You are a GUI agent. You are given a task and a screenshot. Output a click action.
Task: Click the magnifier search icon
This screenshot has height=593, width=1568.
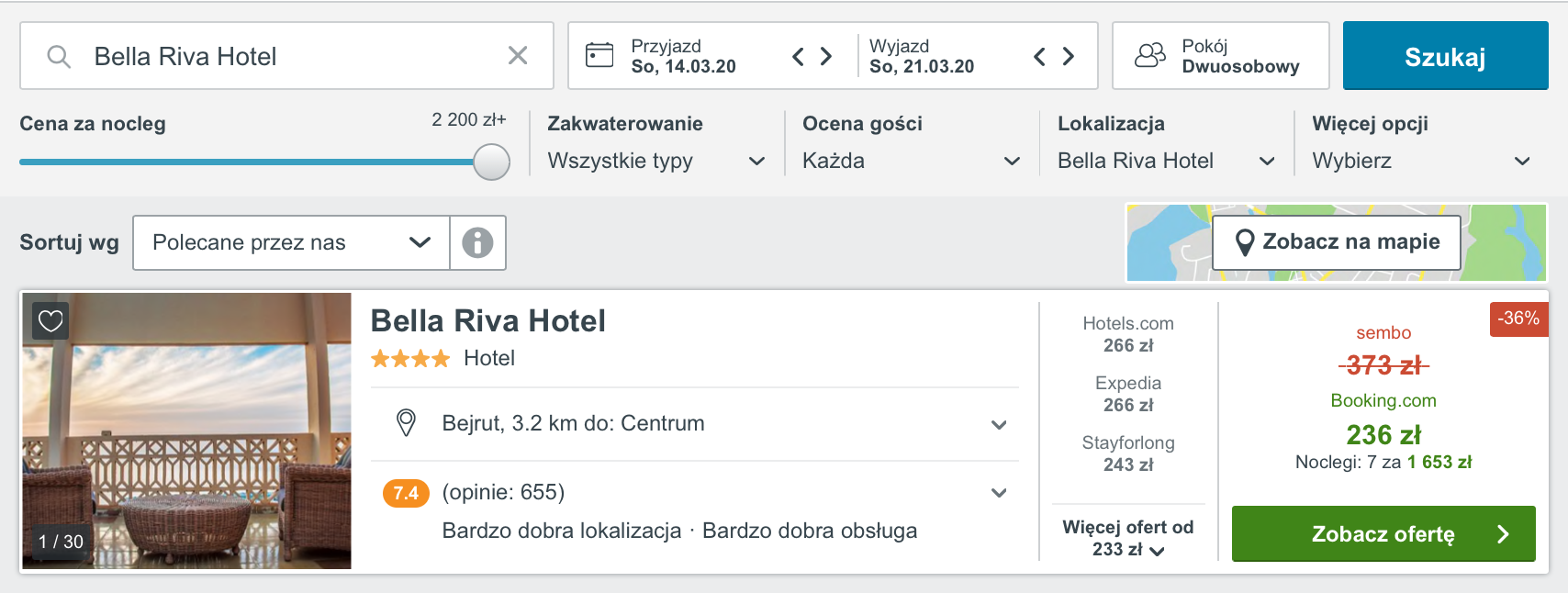(x=59, y=57)
